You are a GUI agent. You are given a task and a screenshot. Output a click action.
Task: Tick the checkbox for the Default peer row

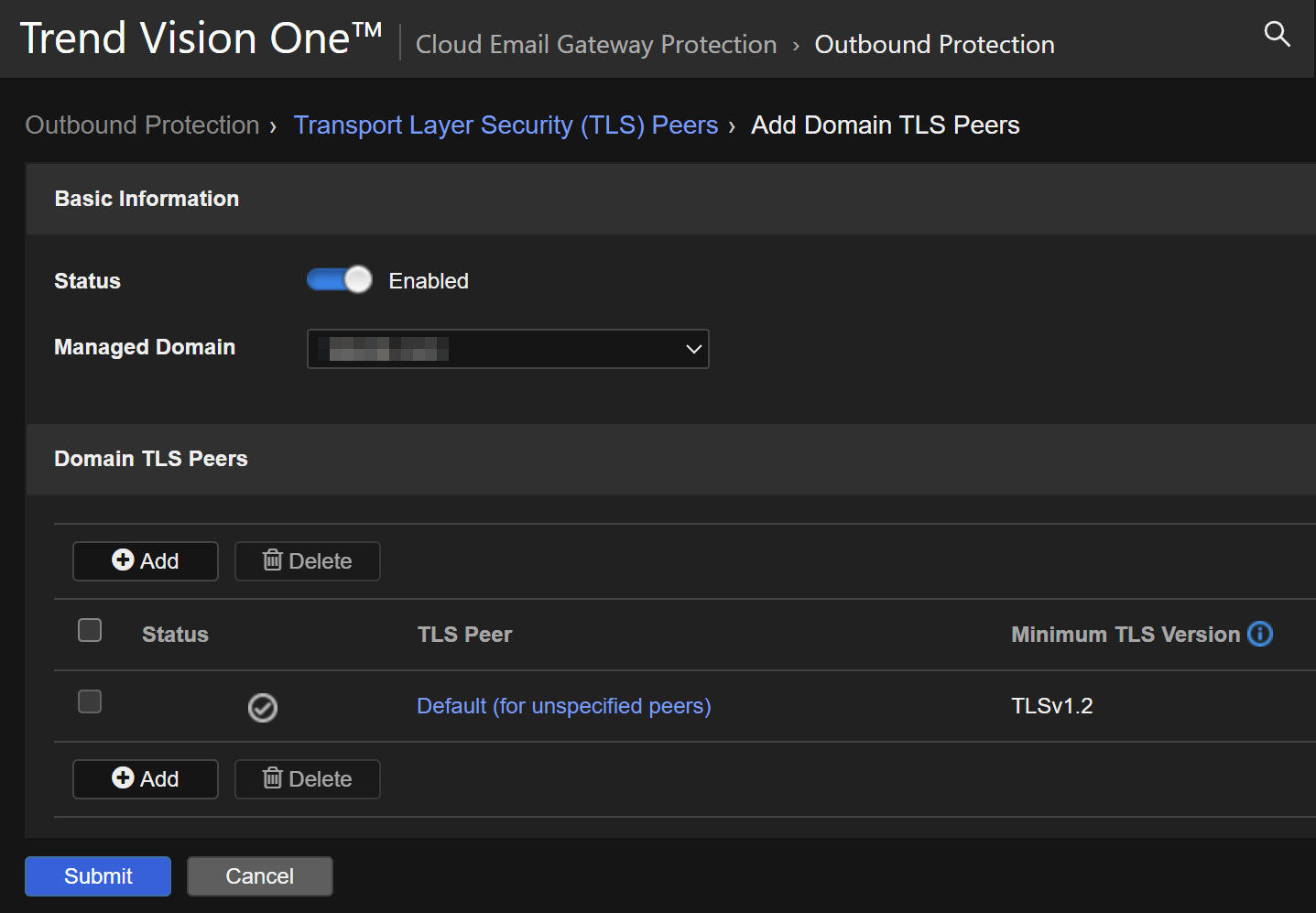[90, 701]
